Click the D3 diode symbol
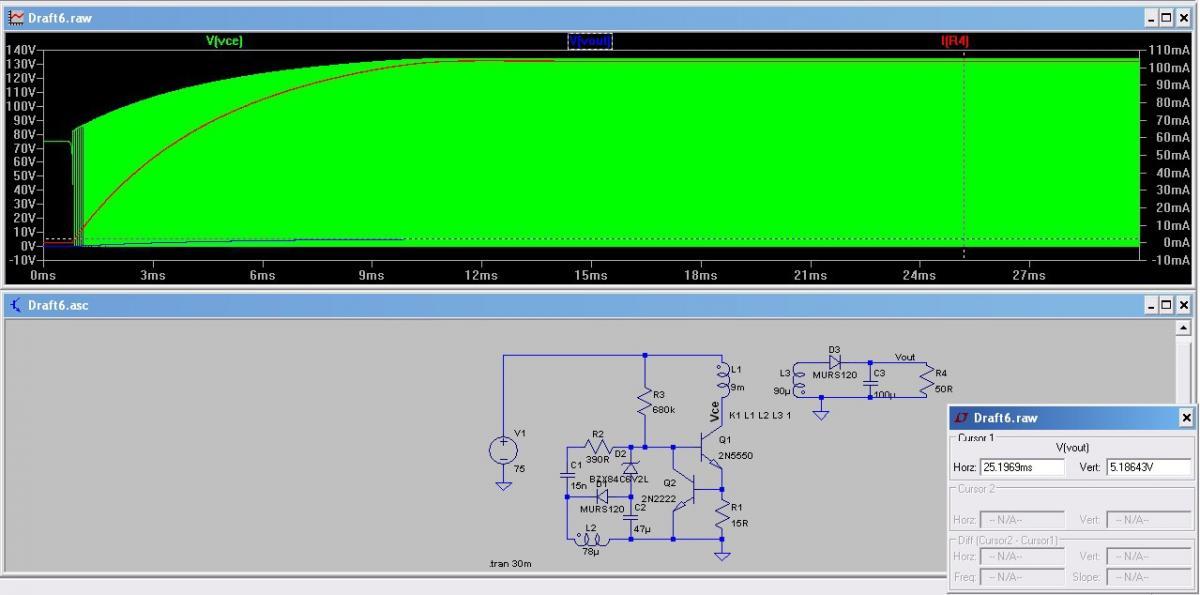 (x=835, y=361)
